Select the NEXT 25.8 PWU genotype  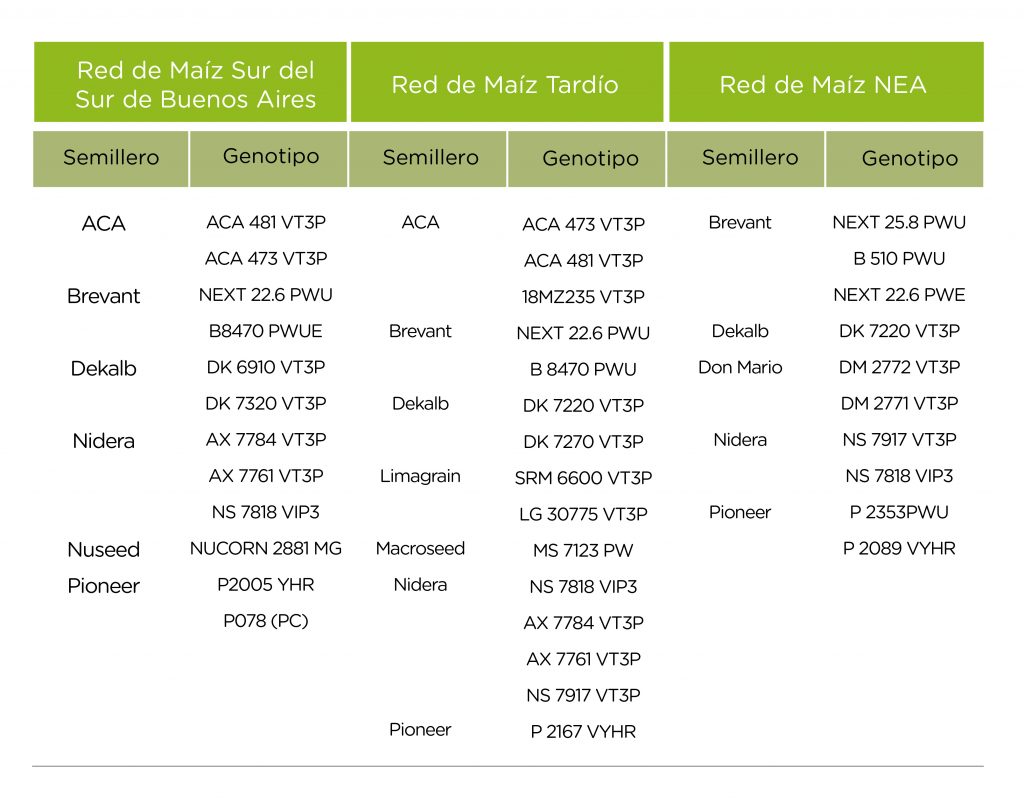point(899,222)
